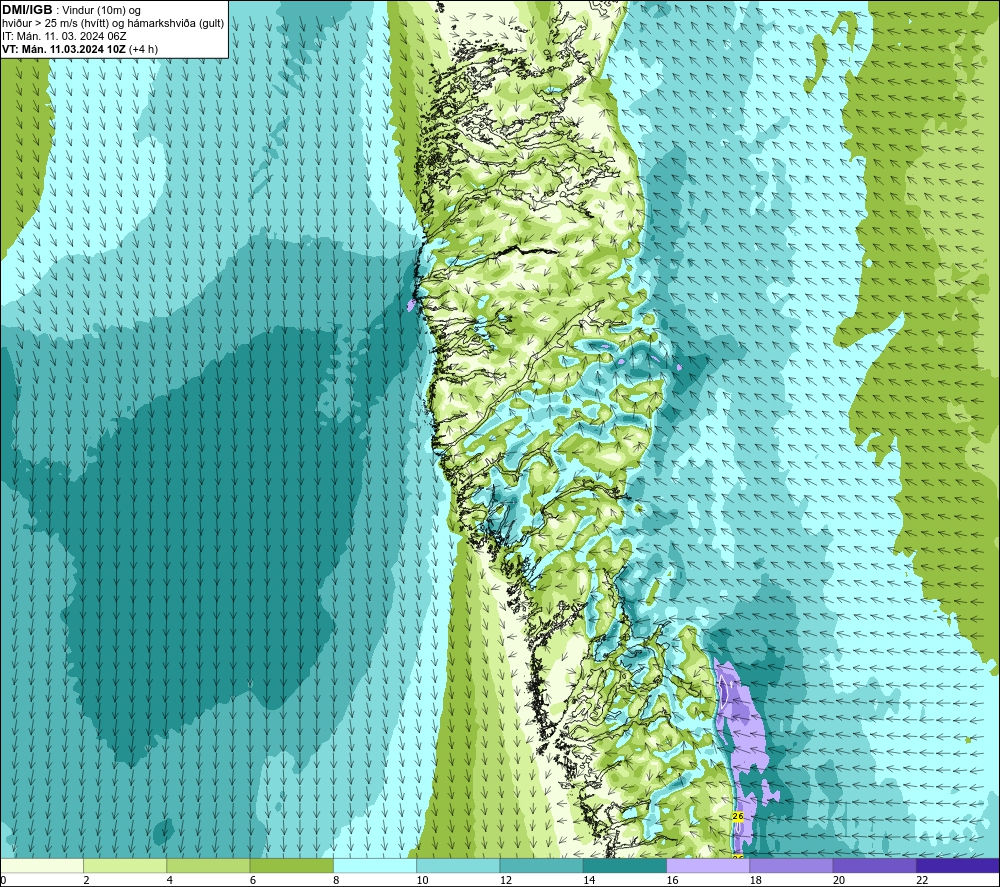Click the purple 20–22 m/s legend swatch

click(874, 865)
